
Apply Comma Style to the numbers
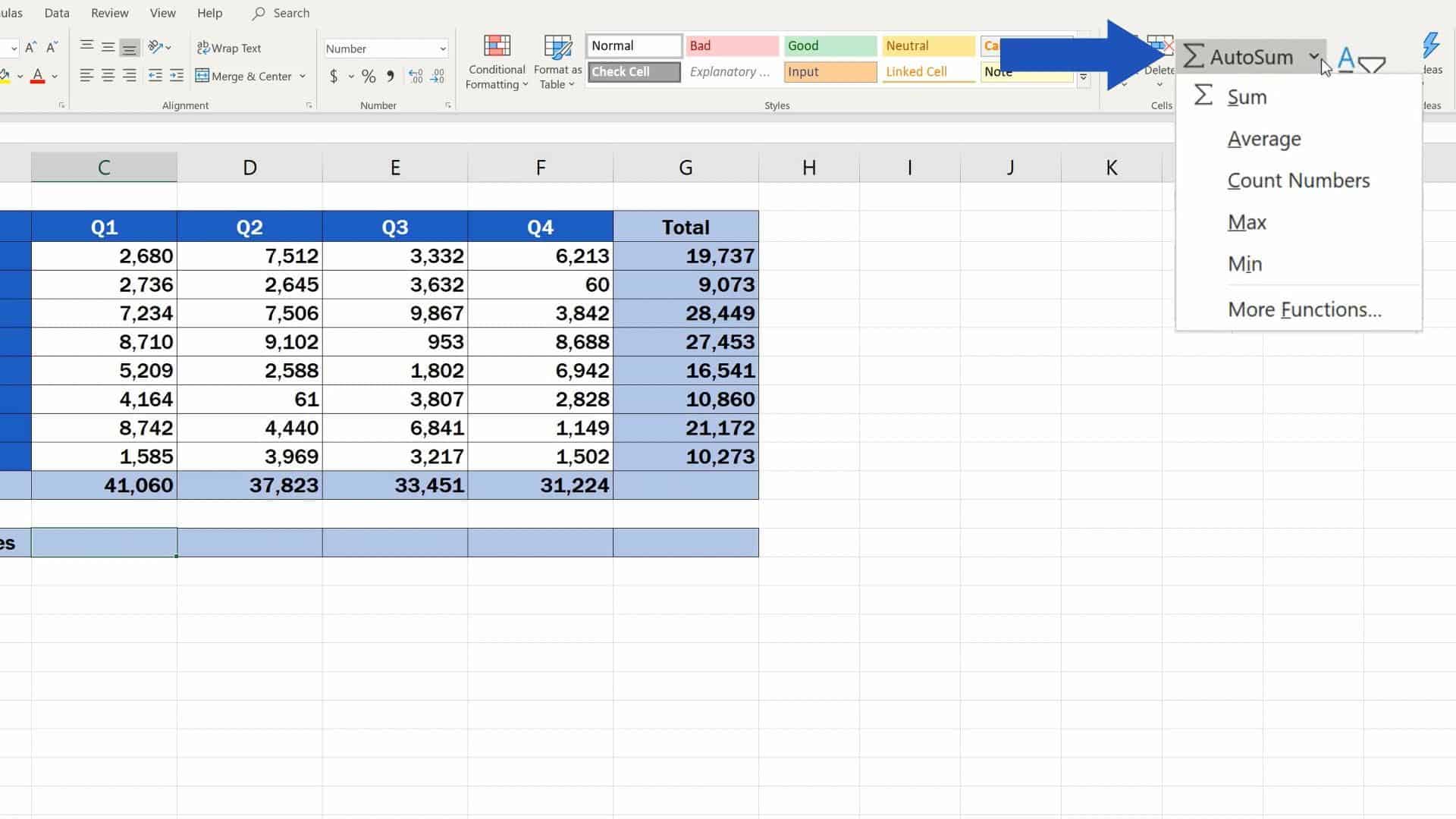point(390,76)
